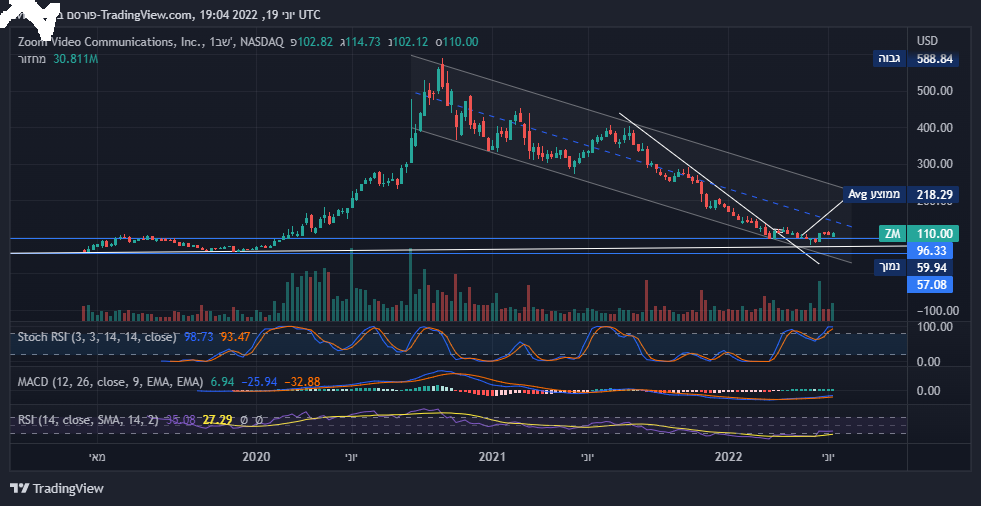Click the 400.00 price axis tick
The width and height of the screenshot is (981, 506).
tap(935, 128)
